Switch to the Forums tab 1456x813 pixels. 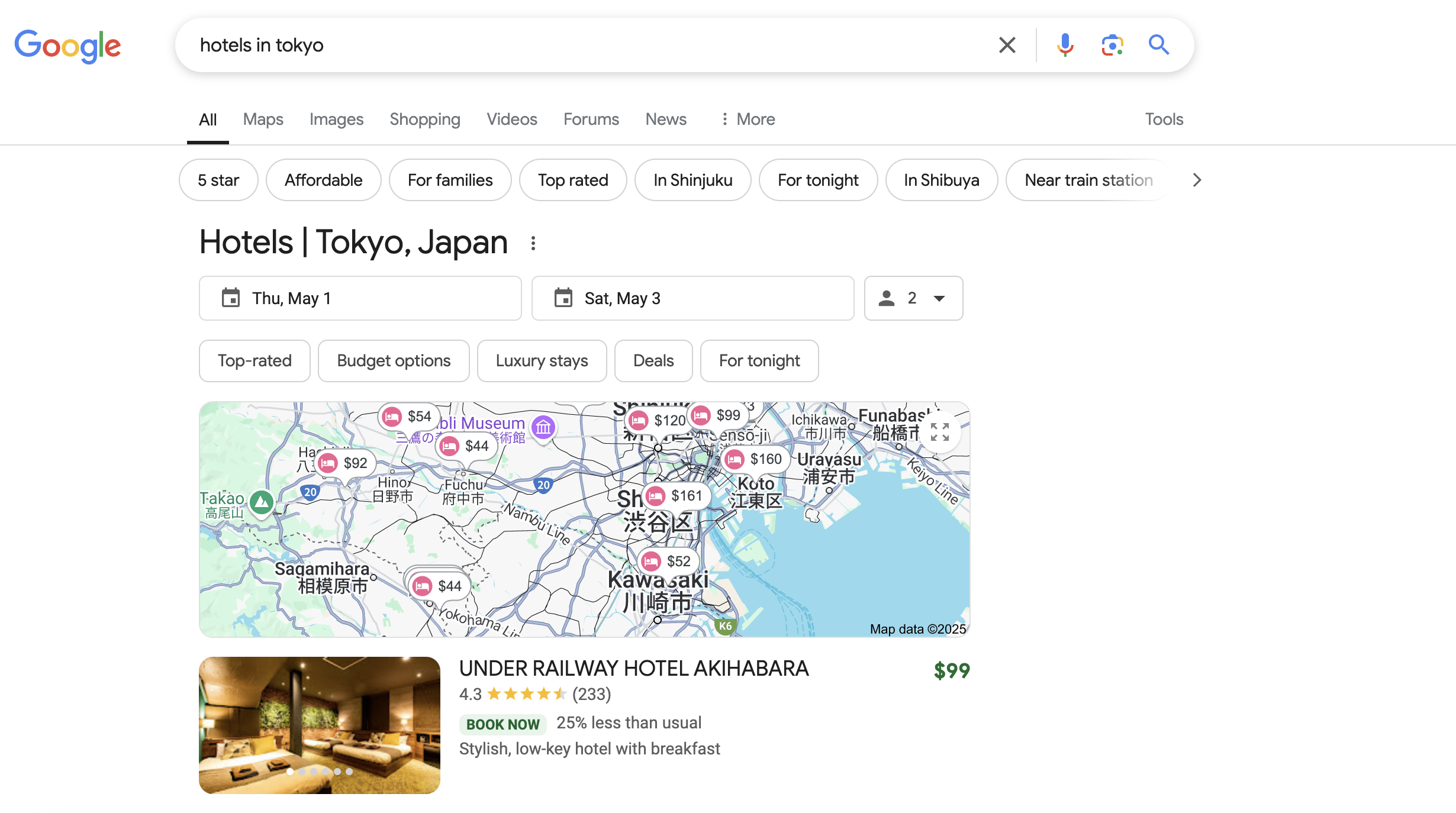[591, 119]
